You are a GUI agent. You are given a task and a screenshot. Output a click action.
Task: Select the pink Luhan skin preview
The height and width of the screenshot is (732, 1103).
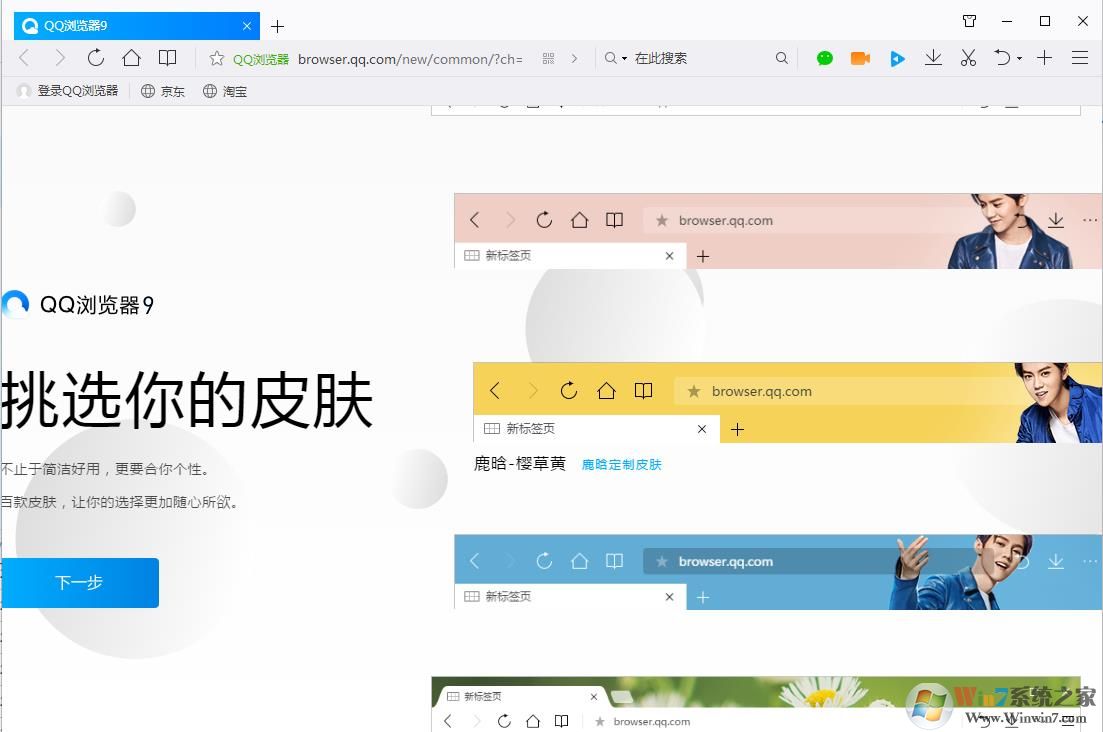point(778,231)
